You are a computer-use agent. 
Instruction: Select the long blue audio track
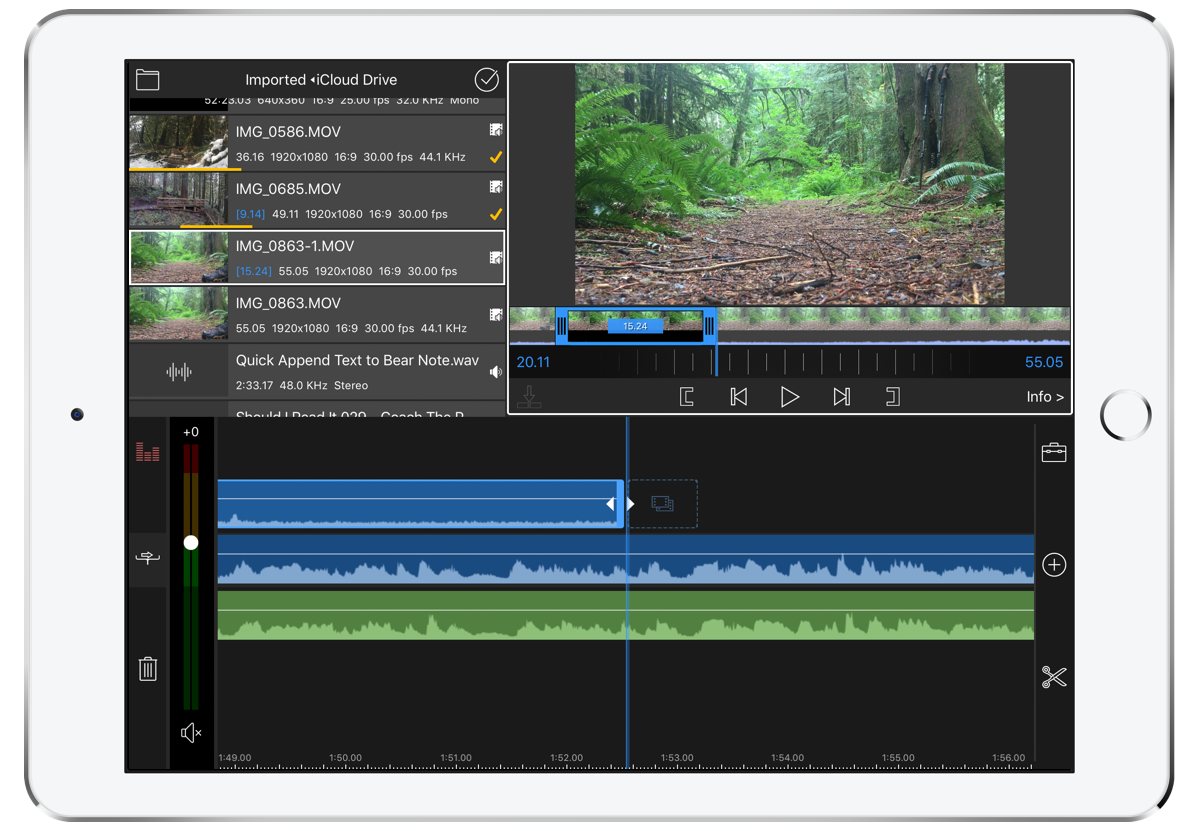pyautogui.click(x=626, y=558)
